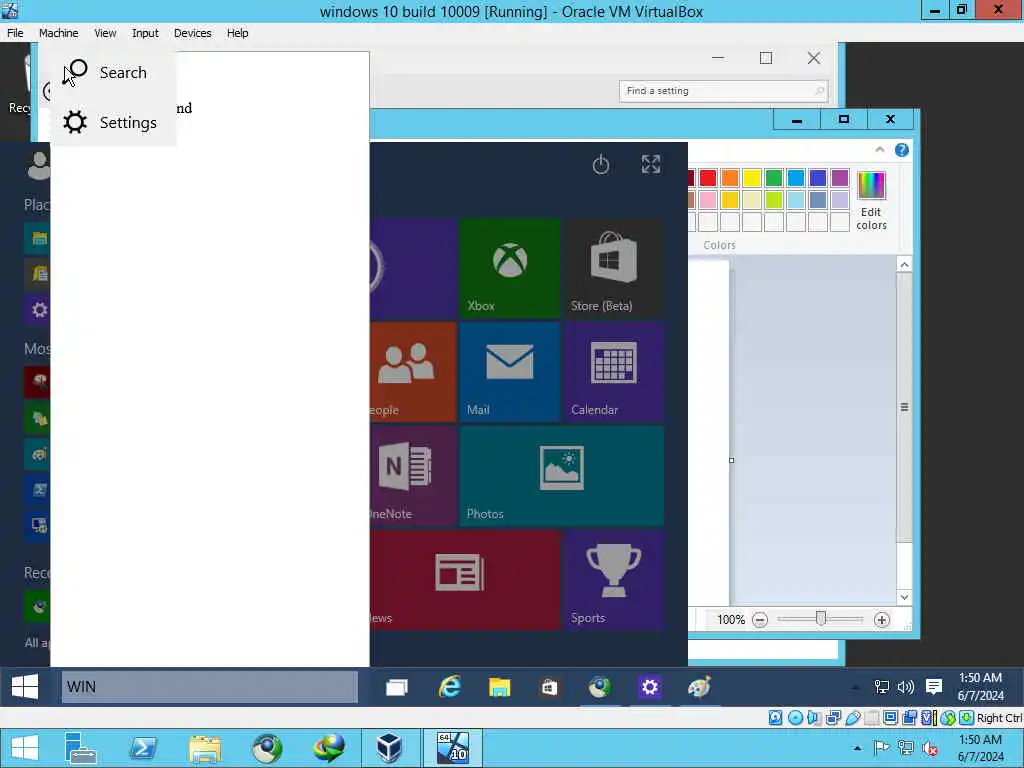Click the Start menu power button
This screenshot has width=1024, height=768.
pos(601,165)
